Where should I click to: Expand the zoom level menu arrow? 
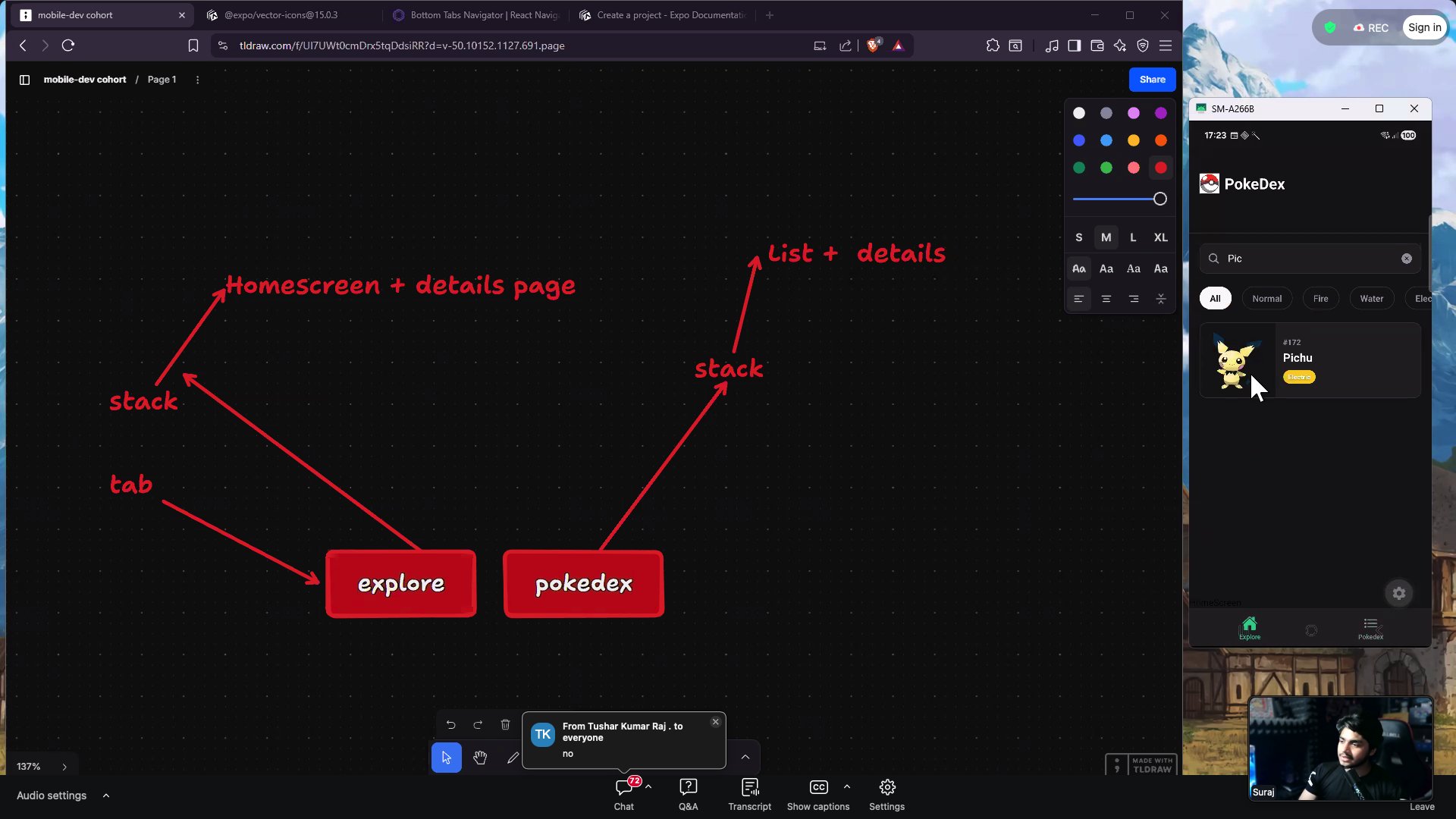pos(64,767)
